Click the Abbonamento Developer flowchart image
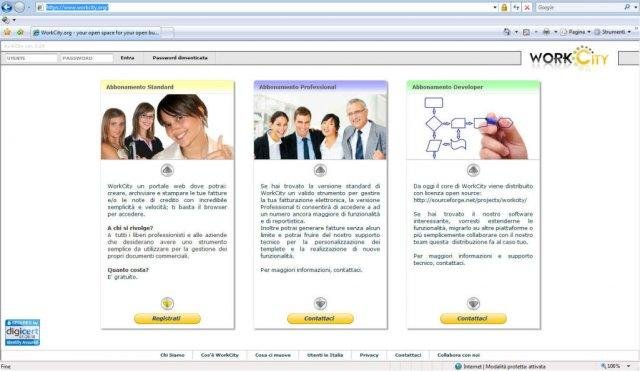This screenshot has height=371, width=640. [473, 127]
